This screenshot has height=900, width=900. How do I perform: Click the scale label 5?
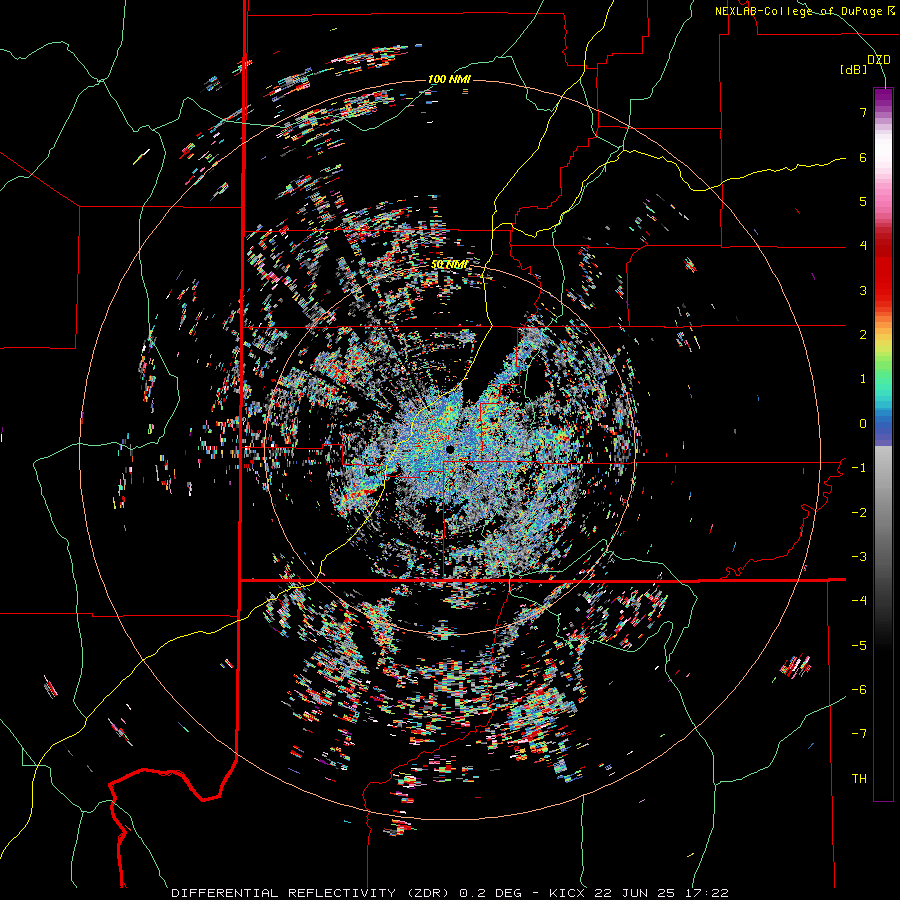(863, 201)
